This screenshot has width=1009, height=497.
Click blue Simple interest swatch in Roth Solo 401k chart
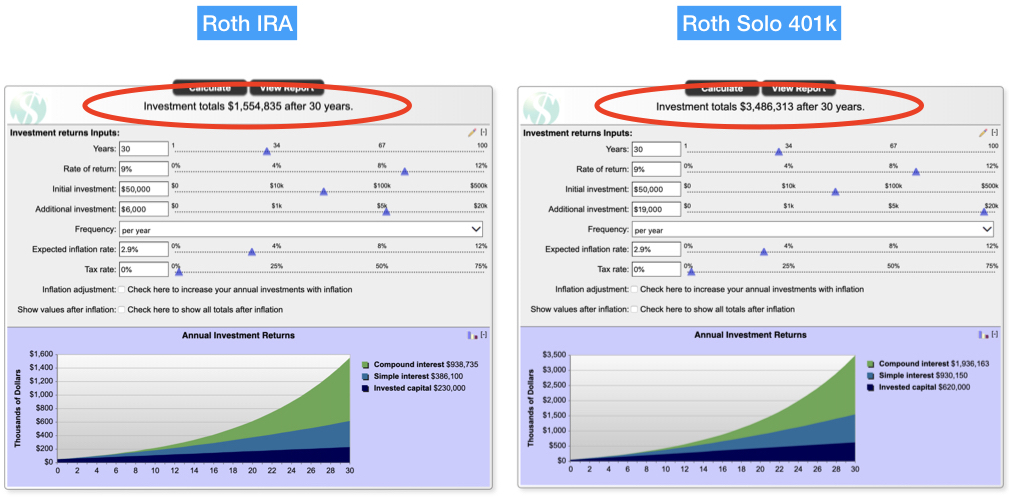pyautogui.click(x=871, y=375)
